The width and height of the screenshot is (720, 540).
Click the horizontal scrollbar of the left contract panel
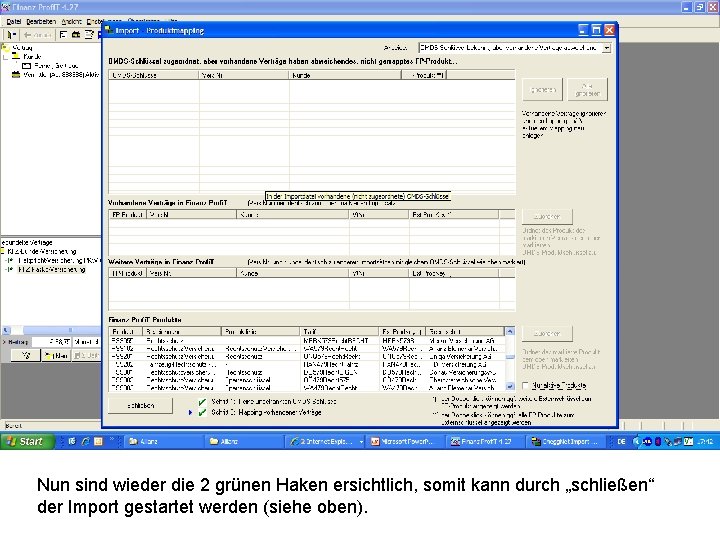point(51,330)
